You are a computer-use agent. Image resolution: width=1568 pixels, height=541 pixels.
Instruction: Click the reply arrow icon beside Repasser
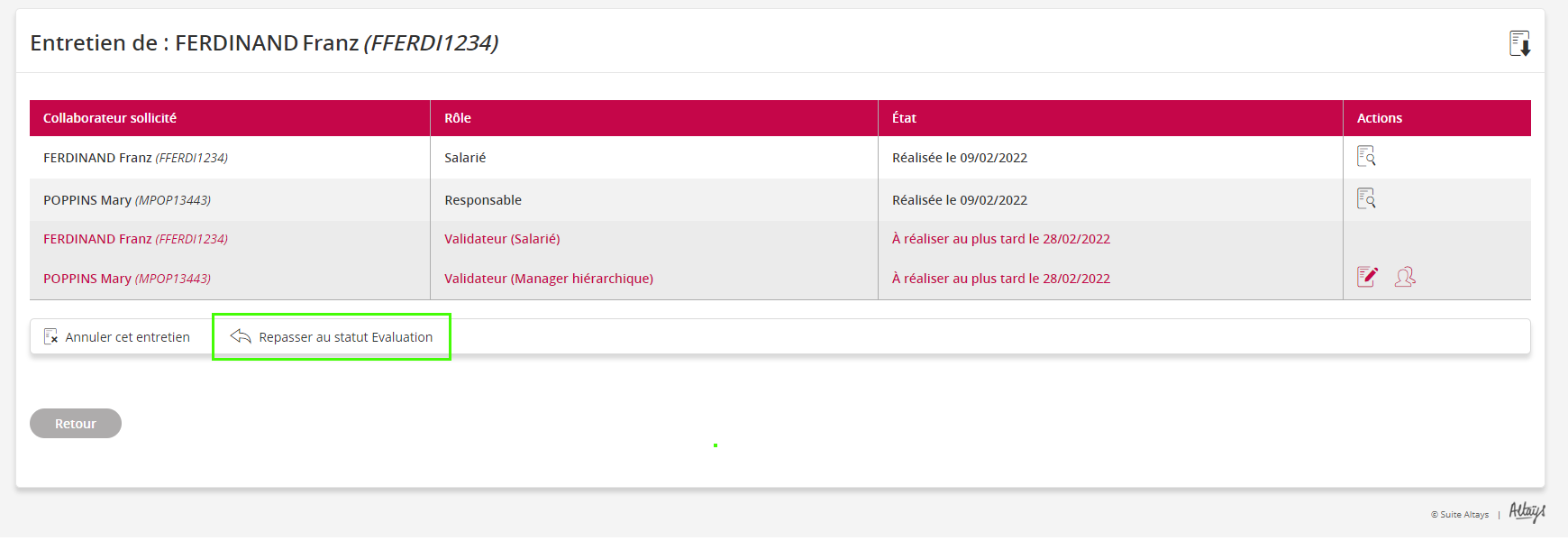click(241, 336)
